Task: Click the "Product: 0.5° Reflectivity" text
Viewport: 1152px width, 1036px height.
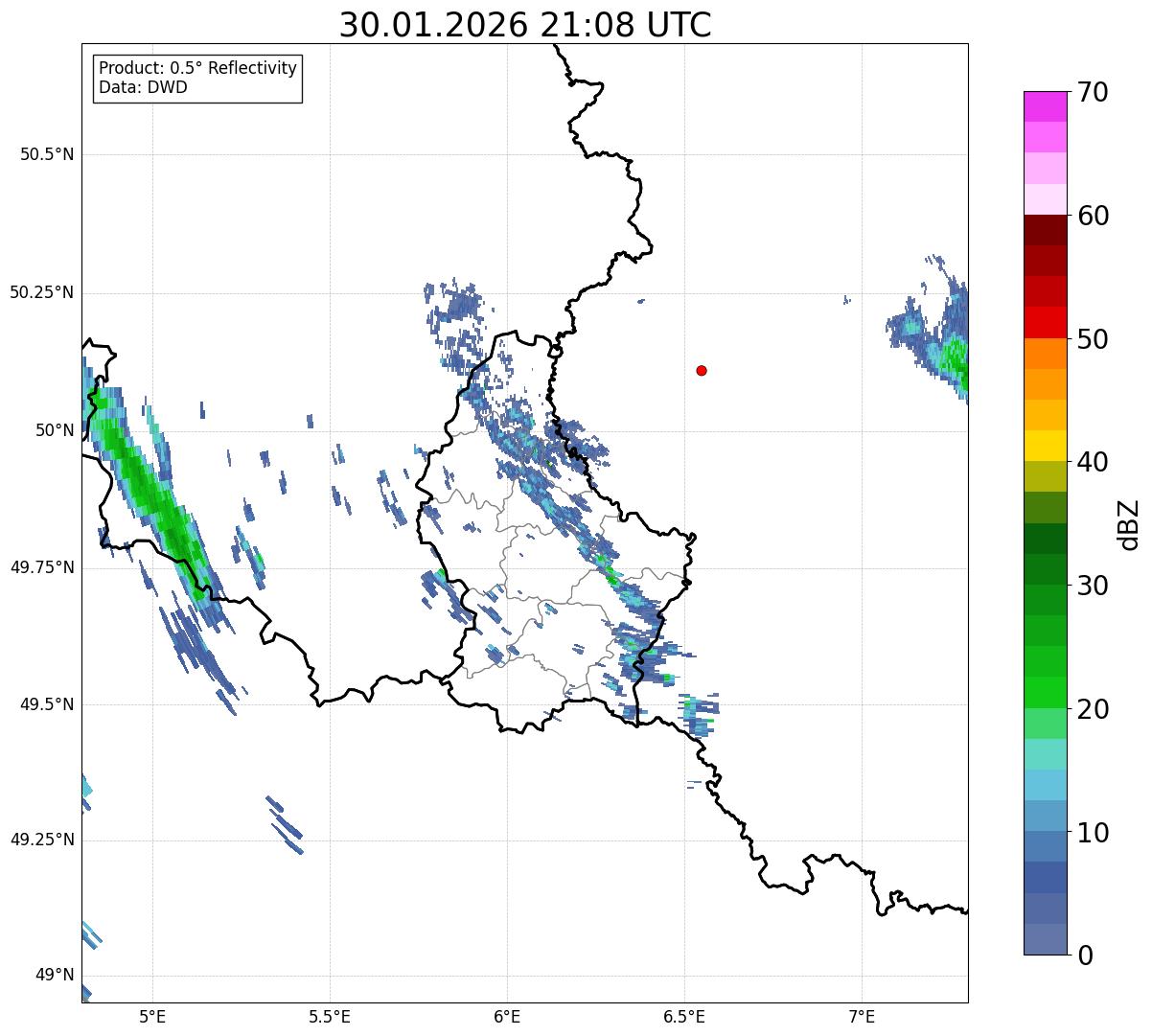Action: 197,69
